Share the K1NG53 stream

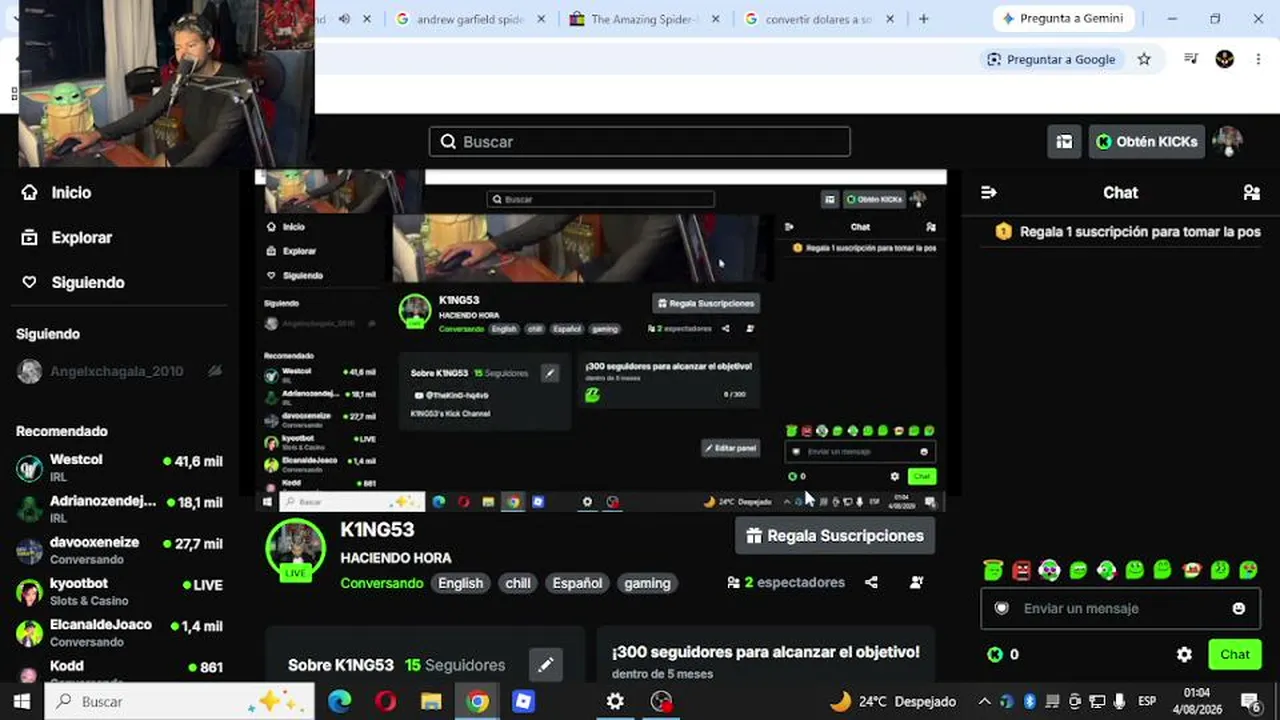coord(871,583)
